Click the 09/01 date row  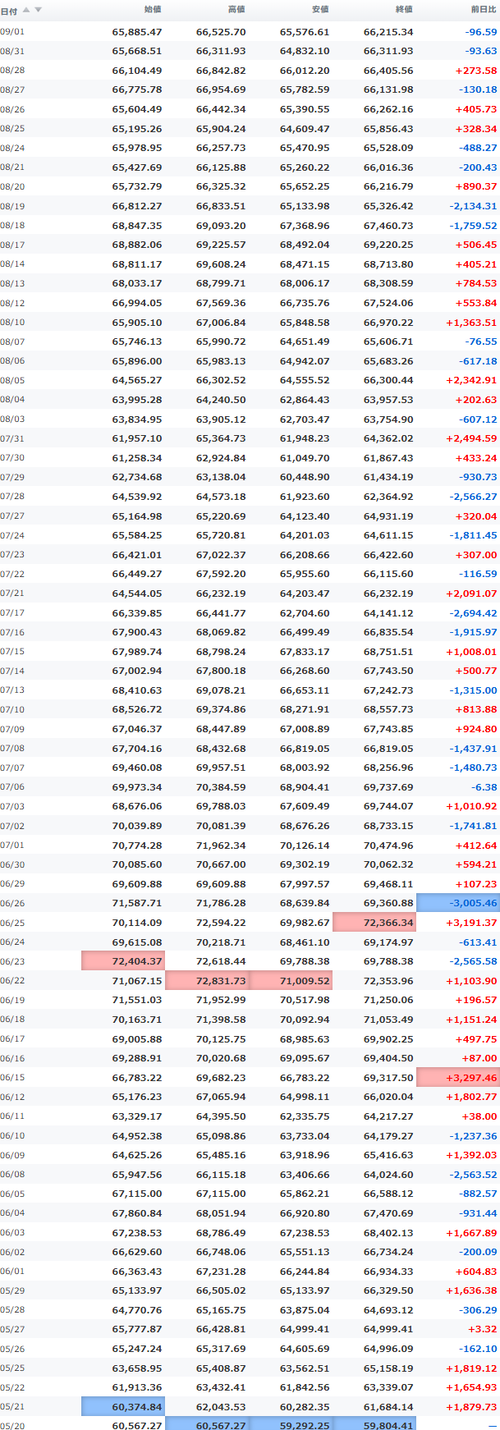[250, 32]
